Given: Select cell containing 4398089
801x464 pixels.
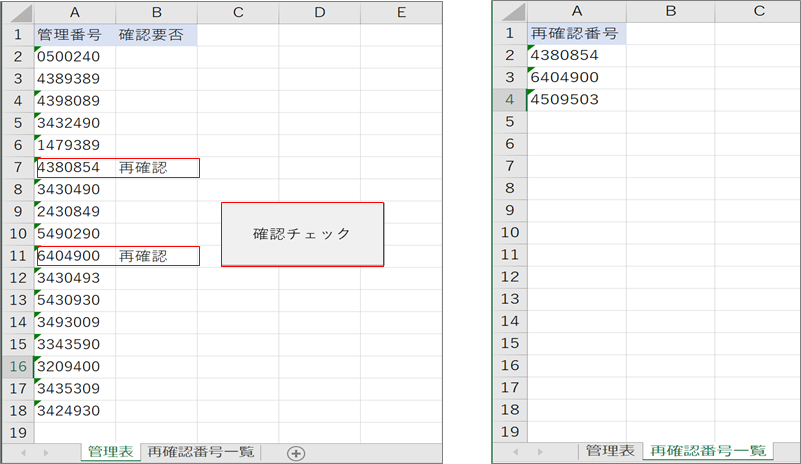Looking at the screenshot, I should click(x=75, y=101).
